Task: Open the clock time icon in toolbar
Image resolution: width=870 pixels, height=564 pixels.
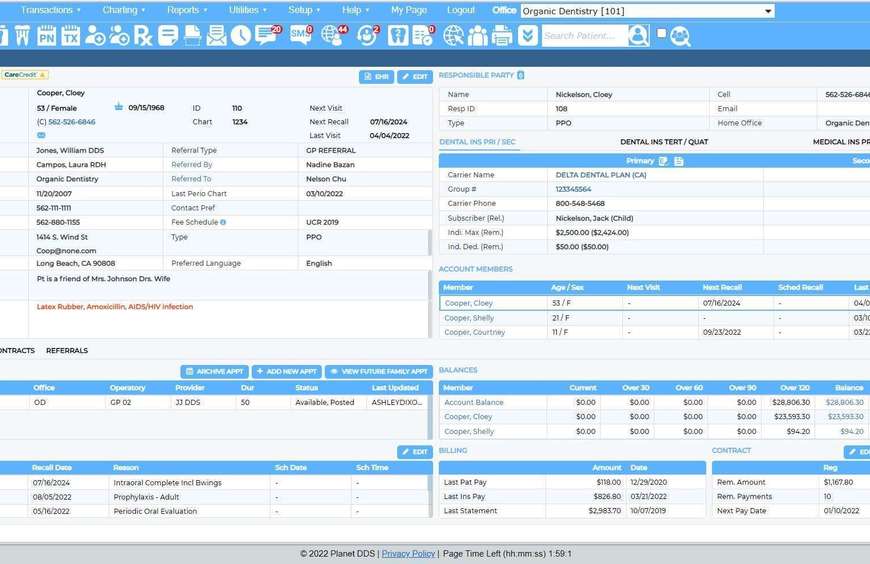Action: (241, 36)
